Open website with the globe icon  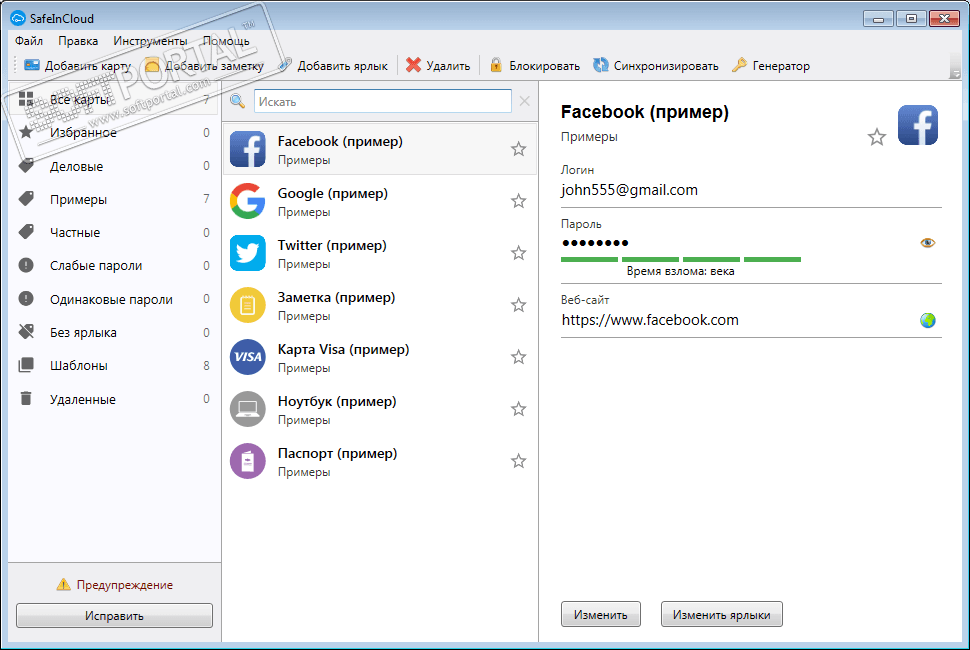927,320
